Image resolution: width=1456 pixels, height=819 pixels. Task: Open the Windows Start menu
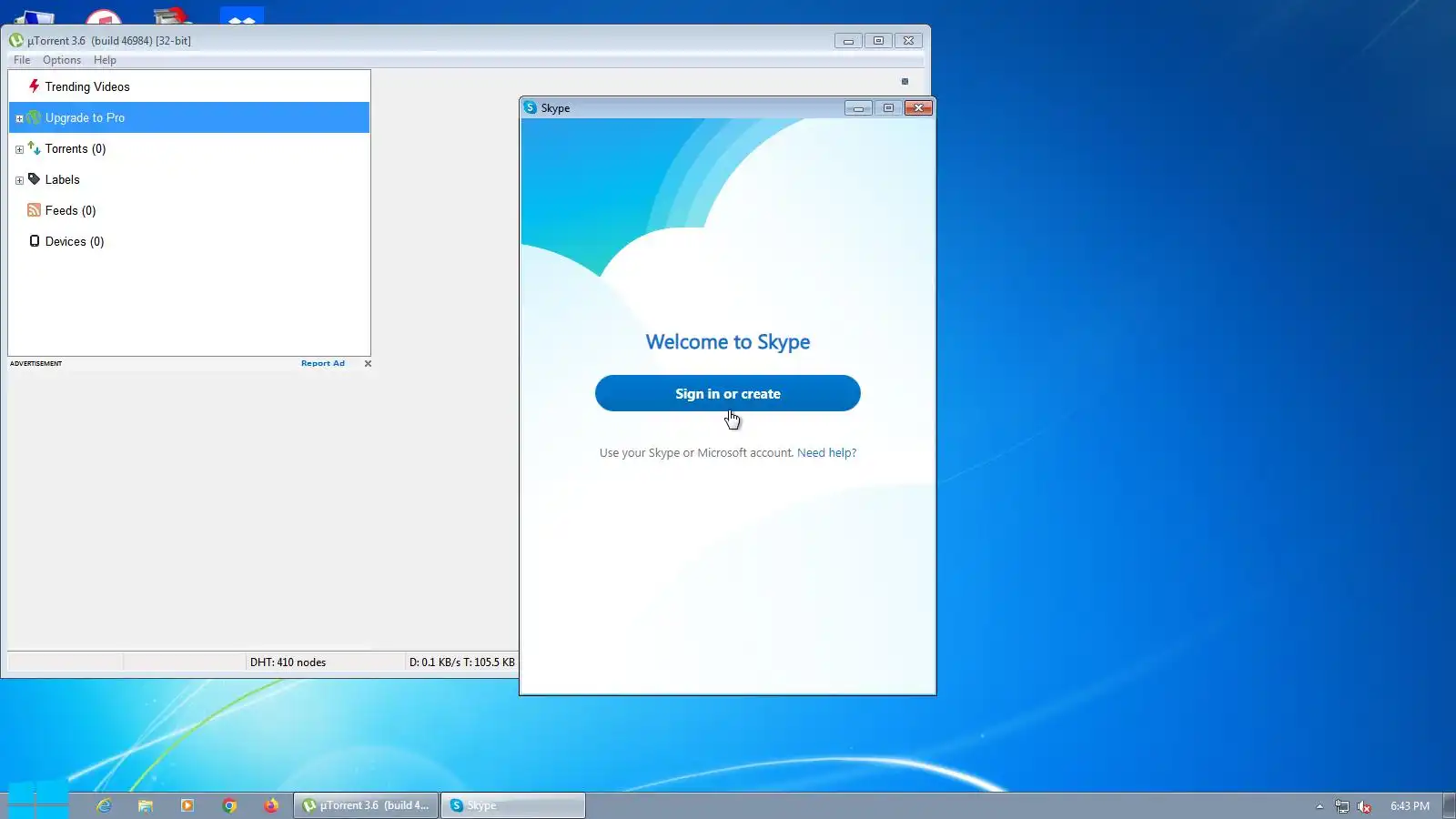(x=37, y=801)
